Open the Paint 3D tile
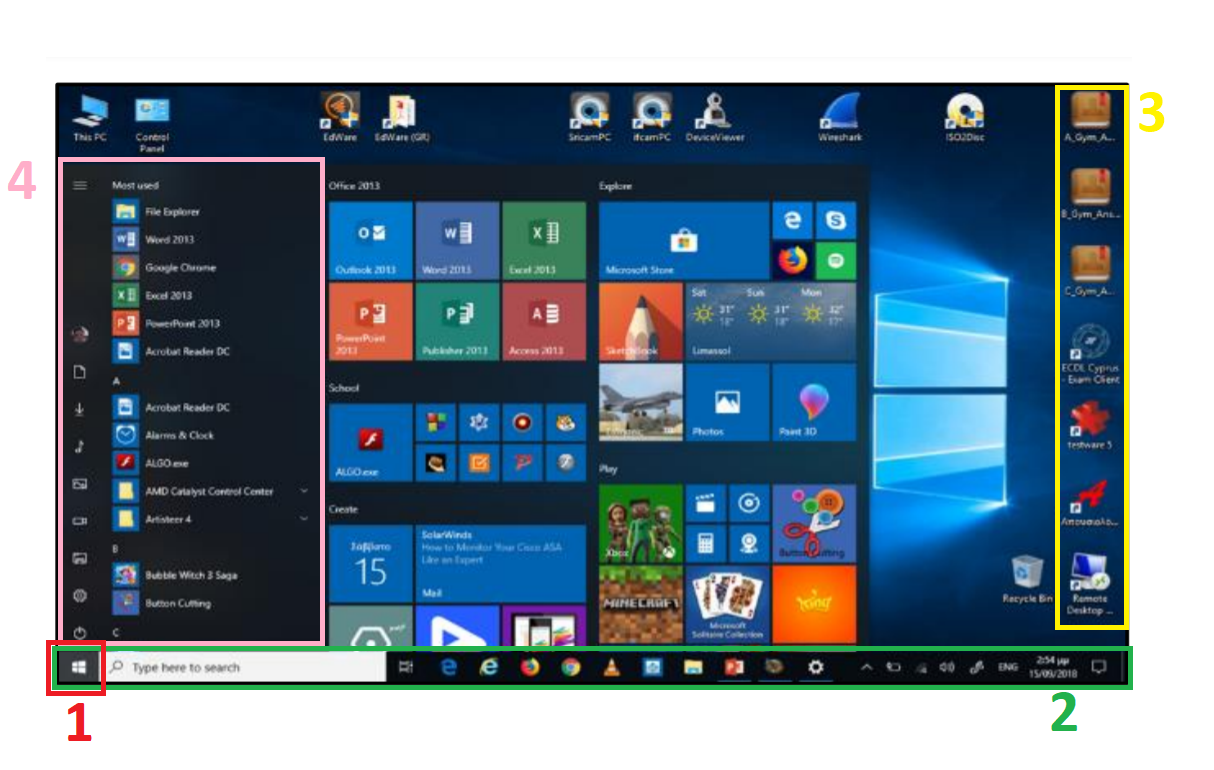This screenshot has width=1214, height=770. click(814, 402)
